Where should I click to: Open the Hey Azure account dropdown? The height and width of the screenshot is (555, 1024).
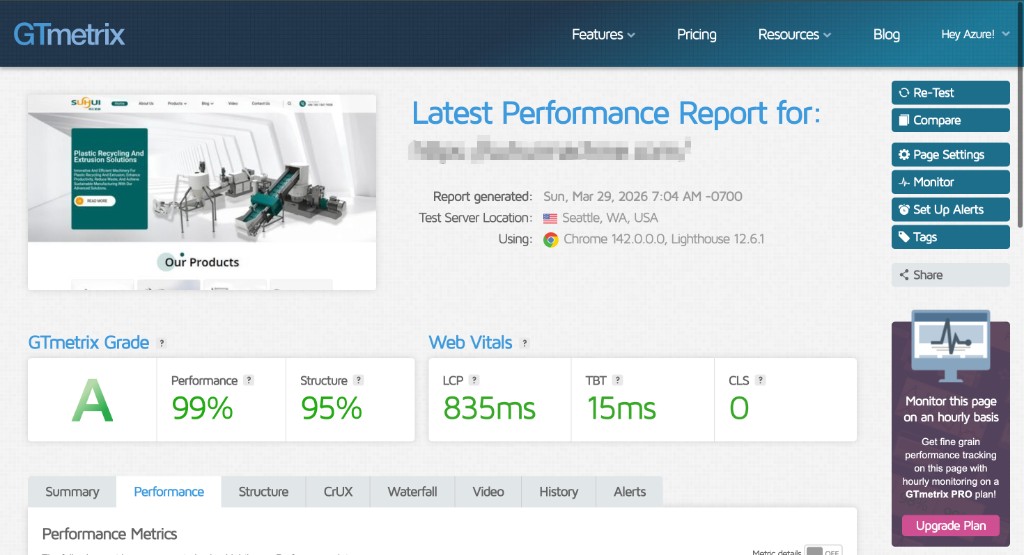pyautogui.click(x=975, y=34)
